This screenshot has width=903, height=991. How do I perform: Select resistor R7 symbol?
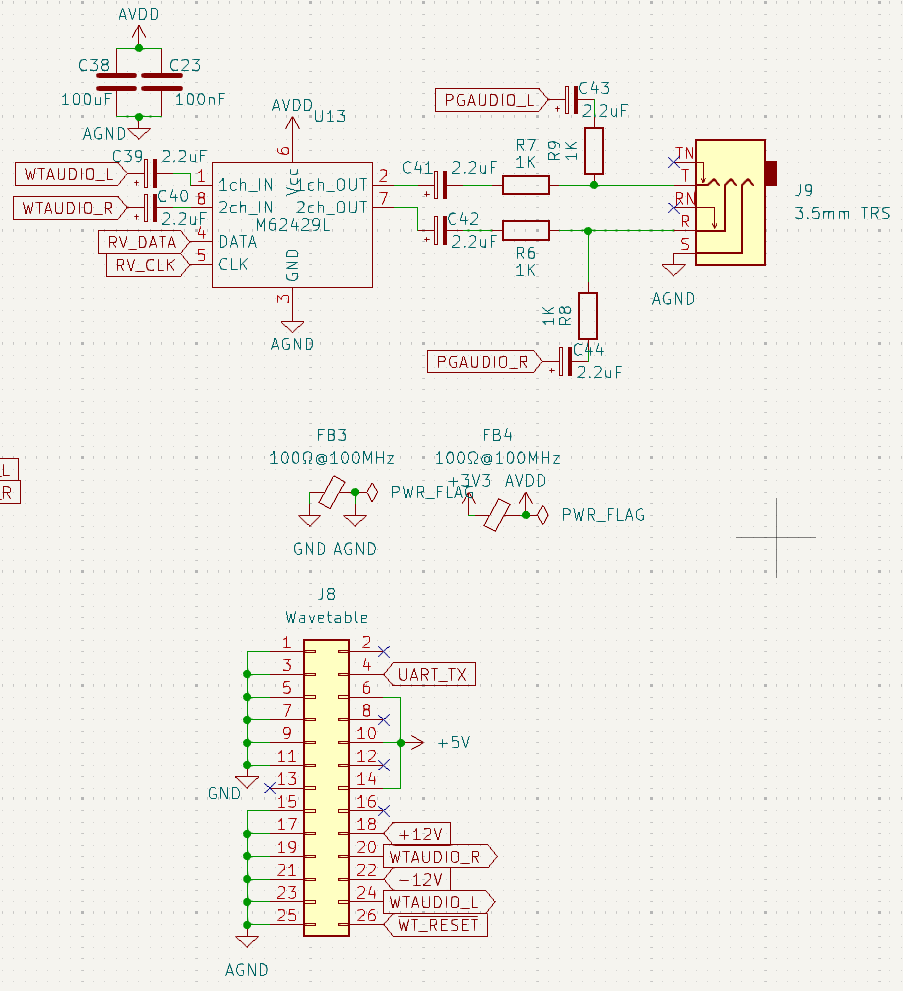click(x=526, y=185)
